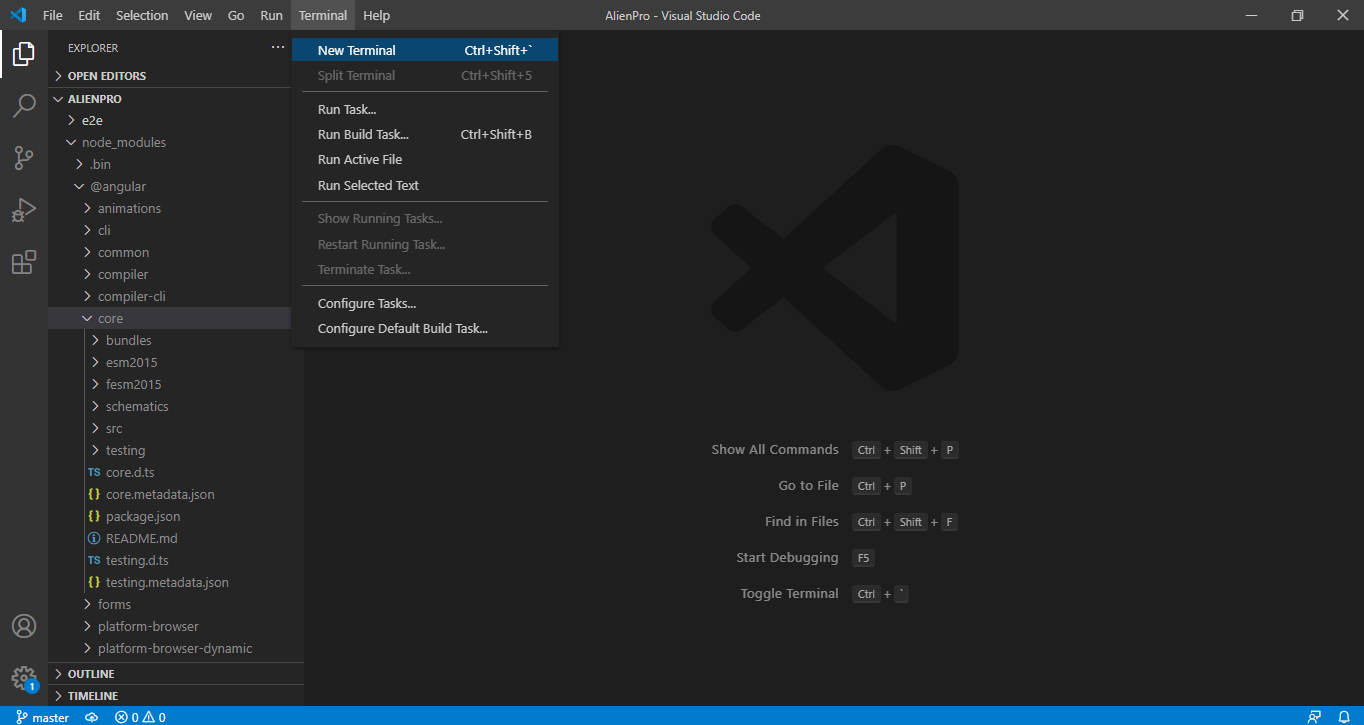This screenshot has width=1364, height=725.
Task: Open README.md file
Action: coord(169,538)
